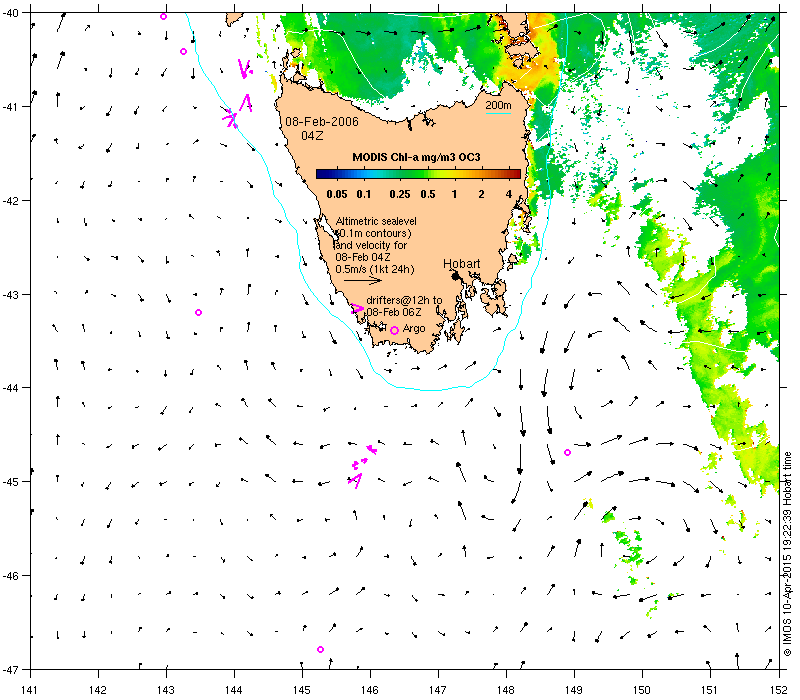Click the '200m' isobath legend label
The image size is (800, 700).
click(498, 105)
